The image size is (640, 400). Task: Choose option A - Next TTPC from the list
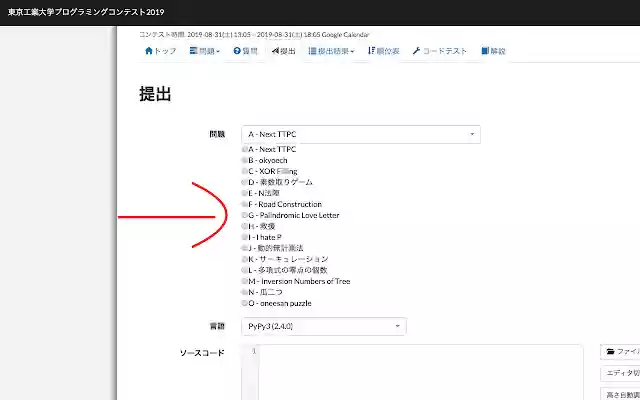(269, 149)
